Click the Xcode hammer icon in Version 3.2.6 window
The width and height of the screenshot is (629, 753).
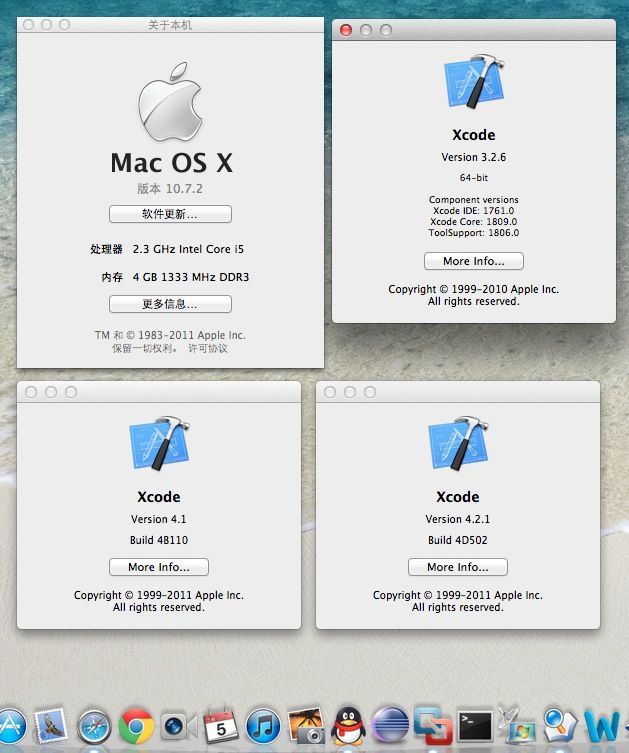474,81
